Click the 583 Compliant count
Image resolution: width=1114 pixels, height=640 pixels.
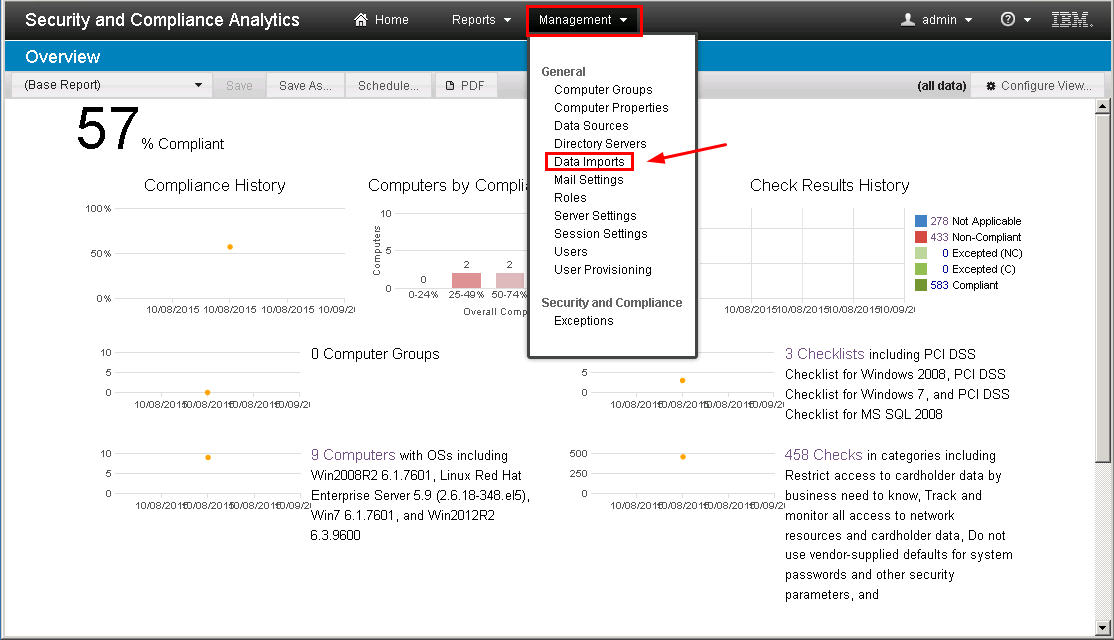point(939,285)
